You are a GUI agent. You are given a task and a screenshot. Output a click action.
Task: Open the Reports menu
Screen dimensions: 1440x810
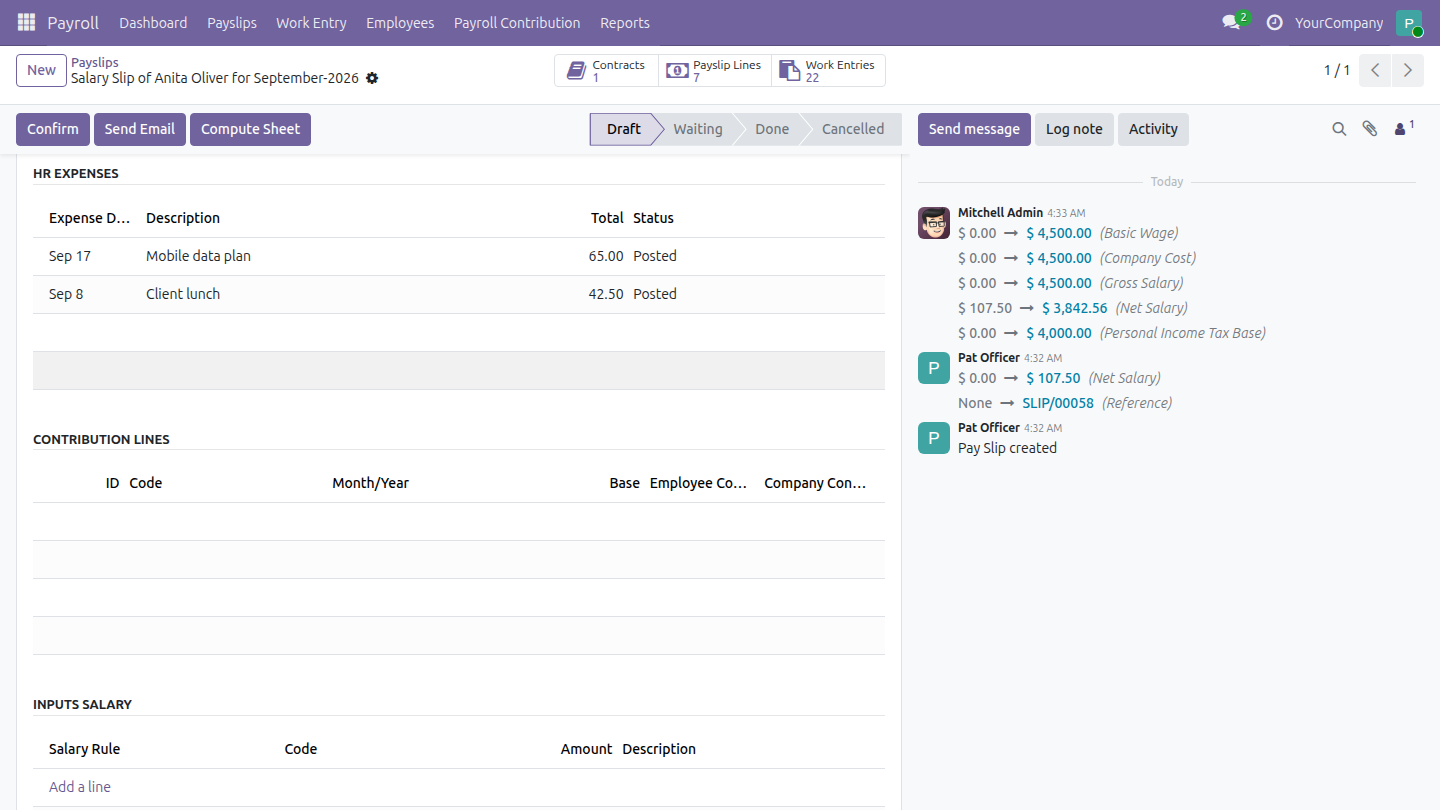coord(625,22)
